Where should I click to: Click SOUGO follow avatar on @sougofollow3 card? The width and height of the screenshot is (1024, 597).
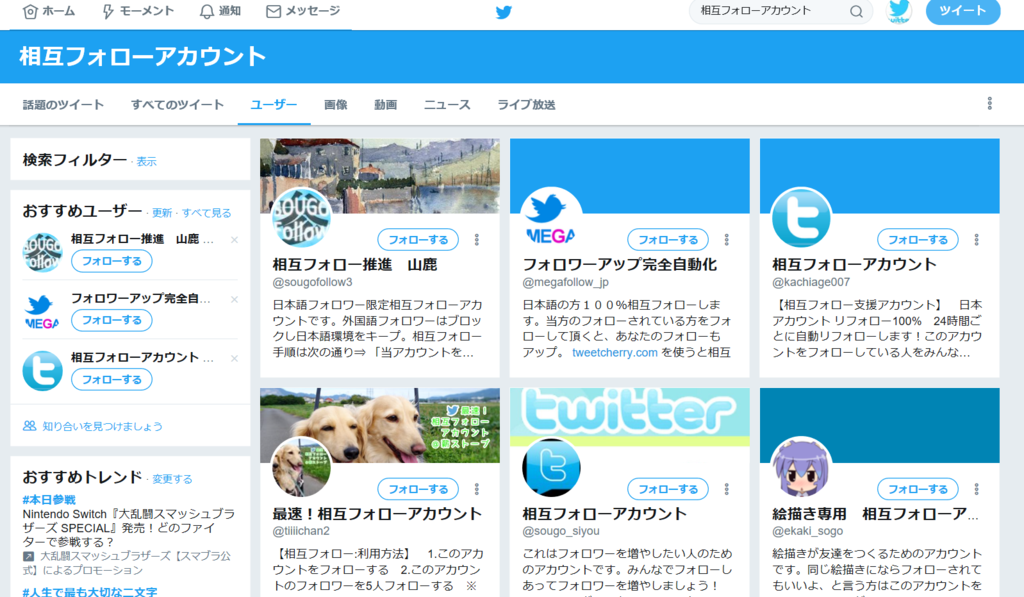[x=301, y=218]
